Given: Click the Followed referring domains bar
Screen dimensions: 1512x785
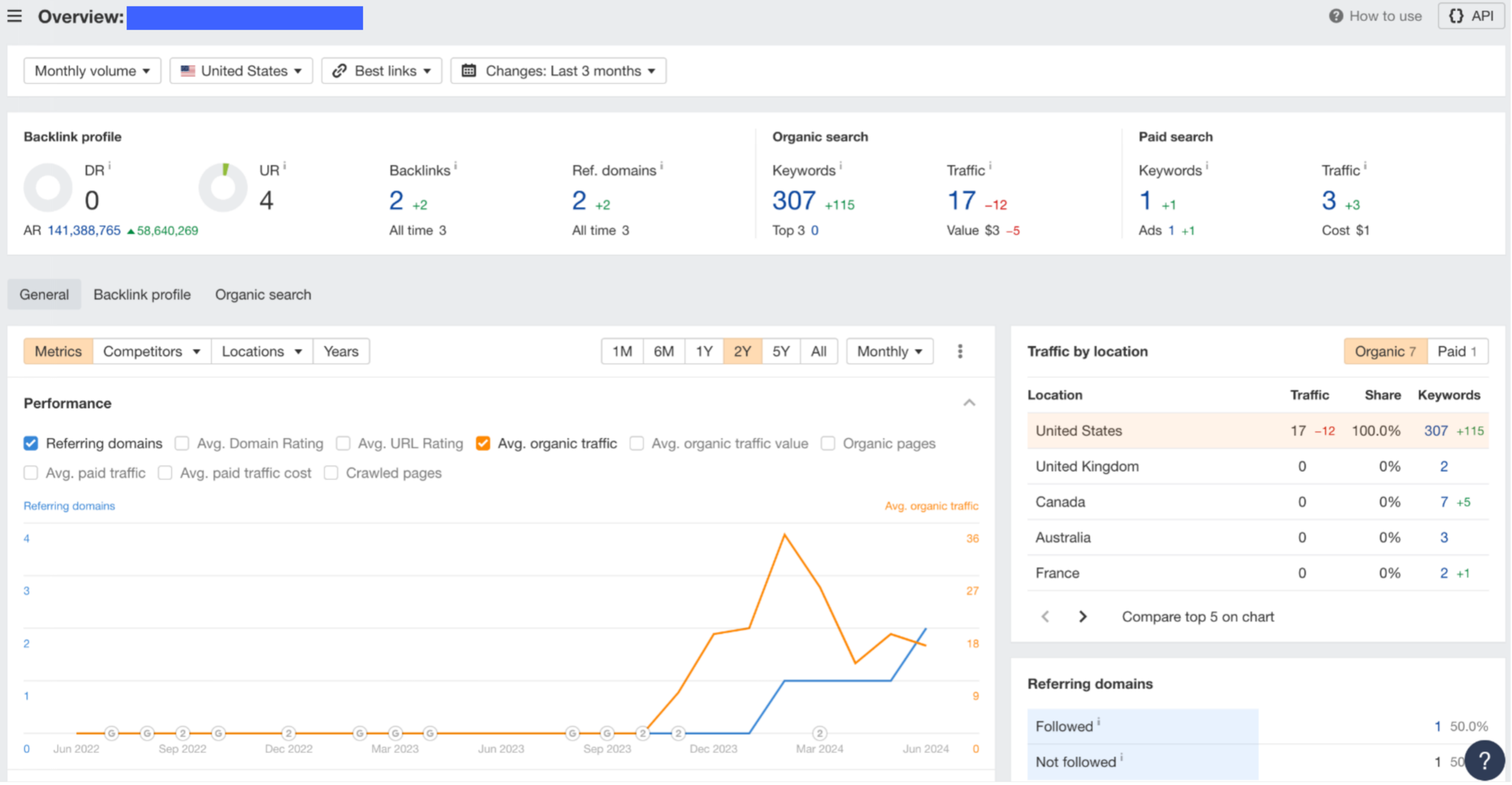Looking at the screenshot, I should tap(1142, 726).
